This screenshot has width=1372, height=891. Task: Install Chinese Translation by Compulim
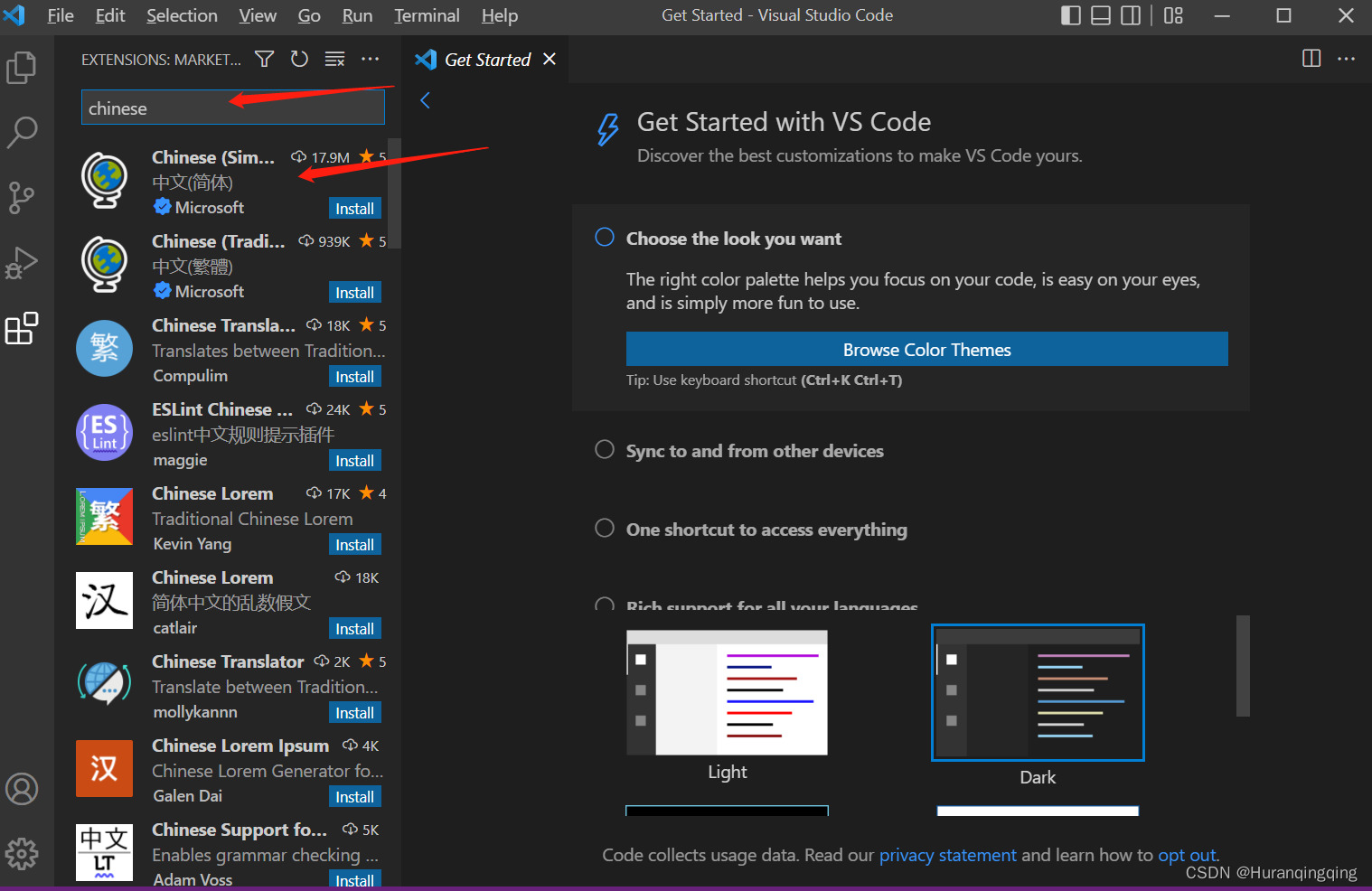[x=354, y=377]
